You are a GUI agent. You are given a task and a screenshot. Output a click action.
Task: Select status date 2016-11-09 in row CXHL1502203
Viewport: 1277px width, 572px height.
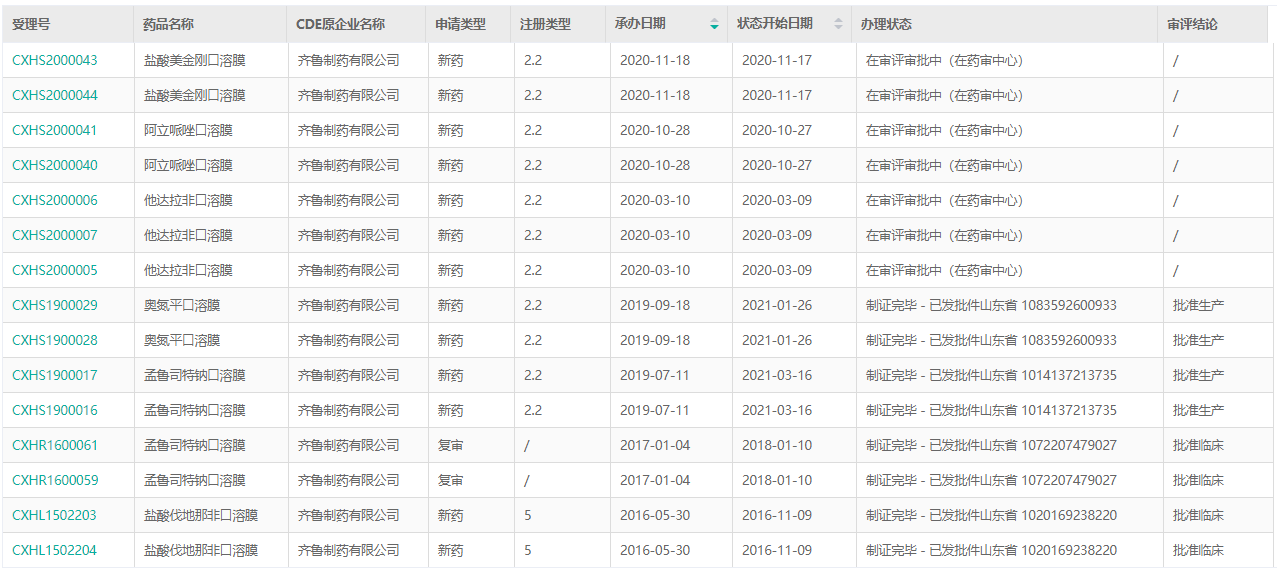coord(777,515)
